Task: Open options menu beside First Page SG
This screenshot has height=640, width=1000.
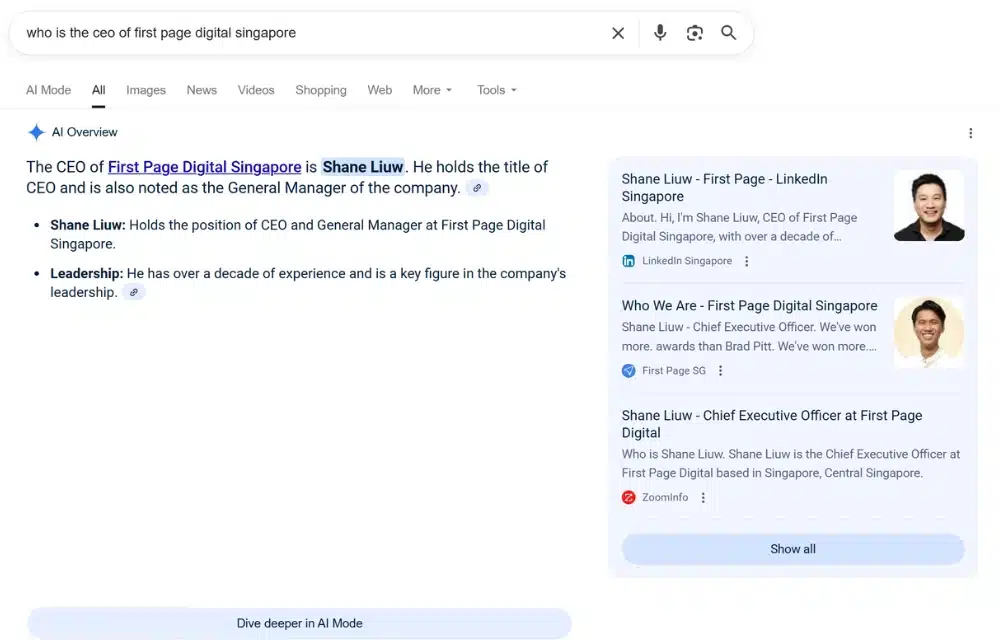Action: 720,370
